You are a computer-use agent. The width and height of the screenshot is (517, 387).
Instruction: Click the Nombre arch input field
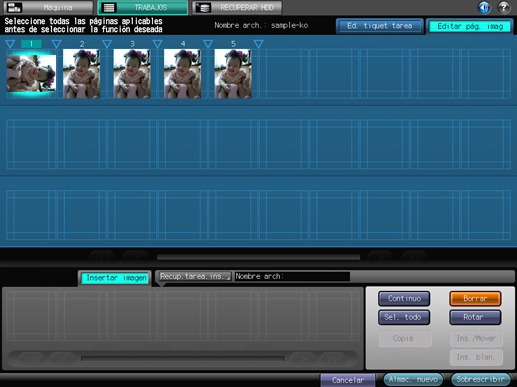pyautogui.click(x=292, y=276)
